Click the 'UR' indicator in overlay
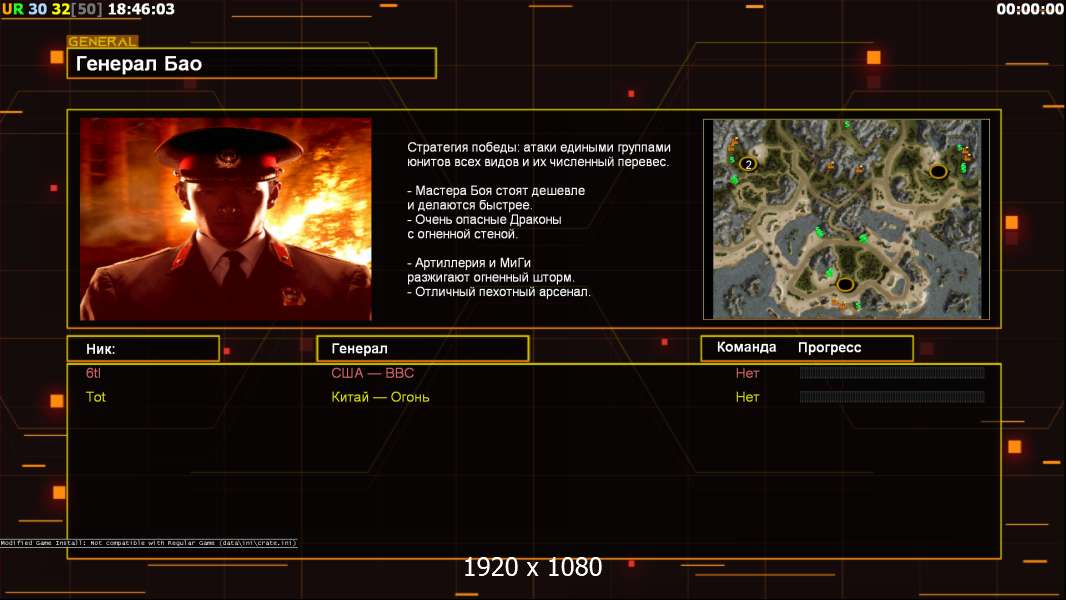The width and height of the screenshot is (1066, 600). [x=12, y=9]
